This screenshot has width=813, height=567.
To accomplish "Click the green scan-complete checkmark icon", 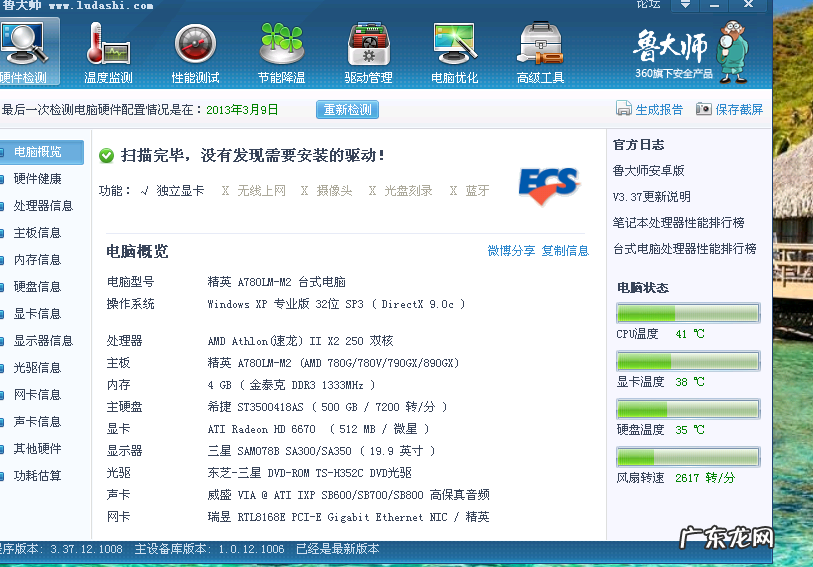I will click(x=106, y=155).
